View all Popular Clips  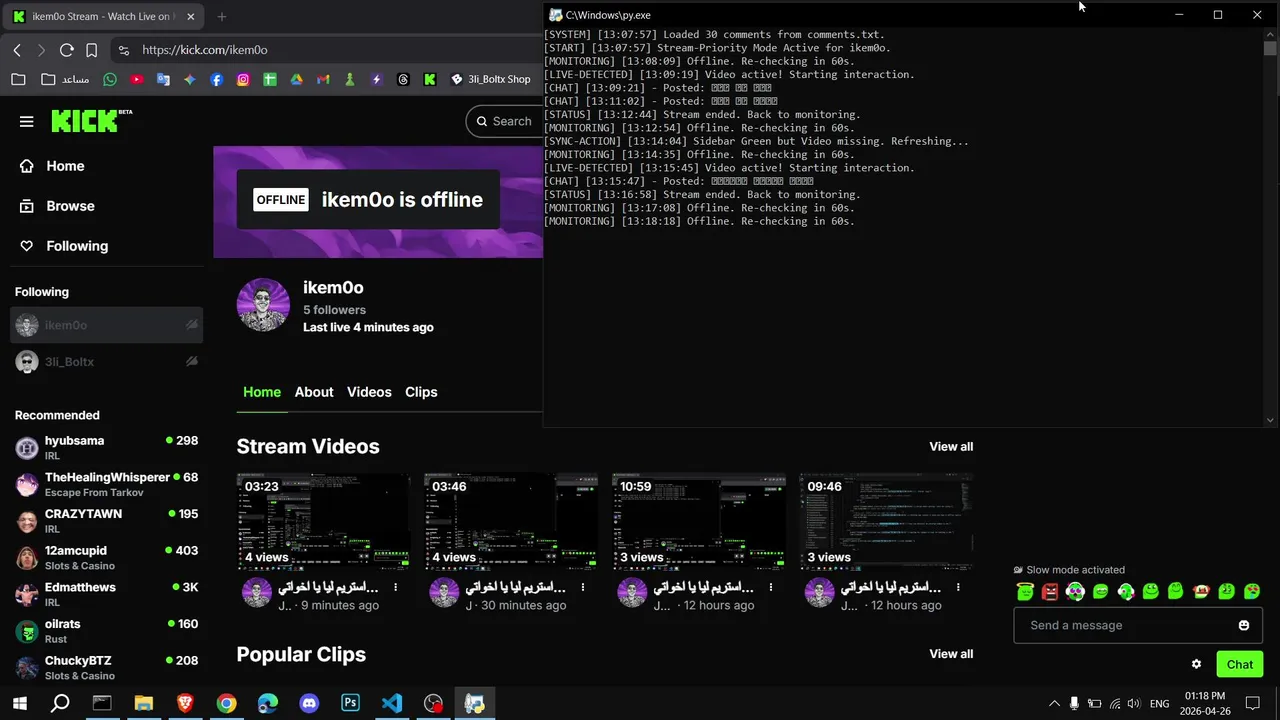951,654
